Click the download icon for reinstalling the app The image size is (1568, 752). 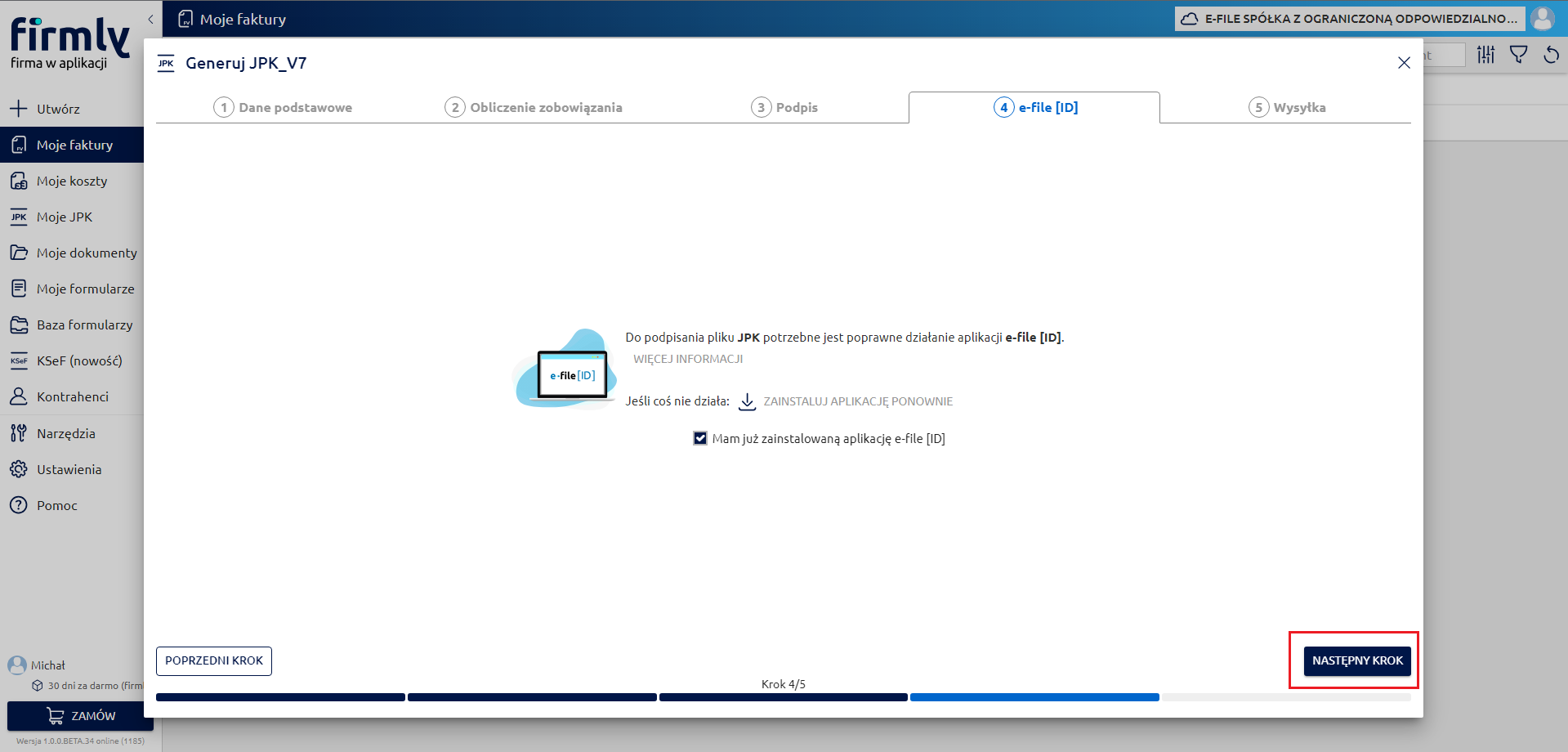point(747,401)
